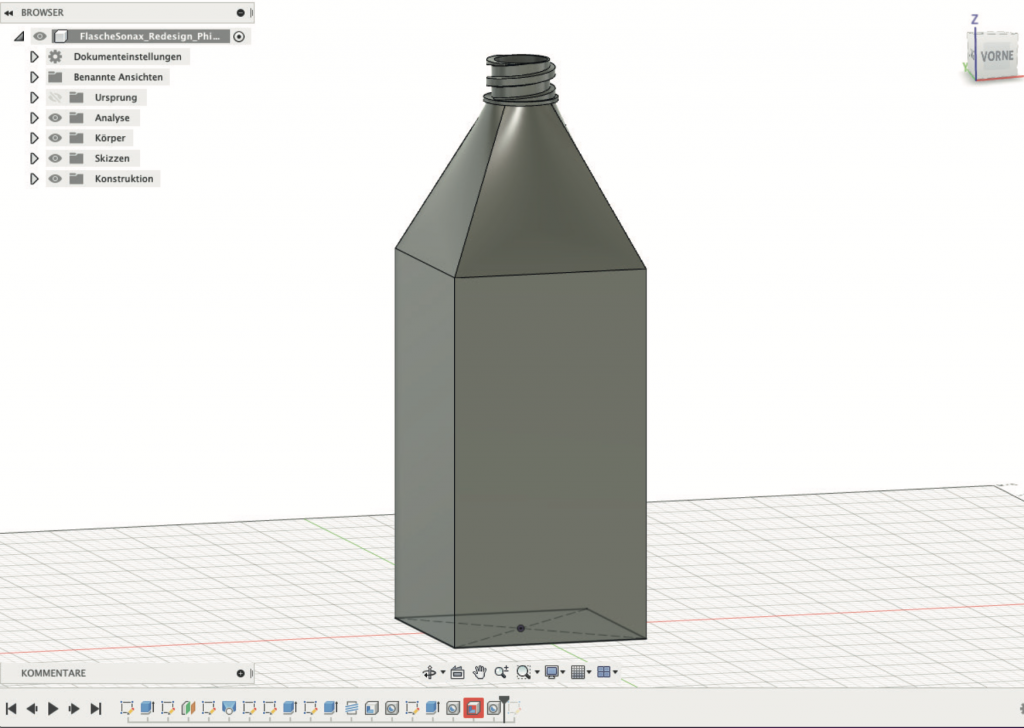Select the Pan hand tool
Screen dimensions: 1024x728
point(480,672)
